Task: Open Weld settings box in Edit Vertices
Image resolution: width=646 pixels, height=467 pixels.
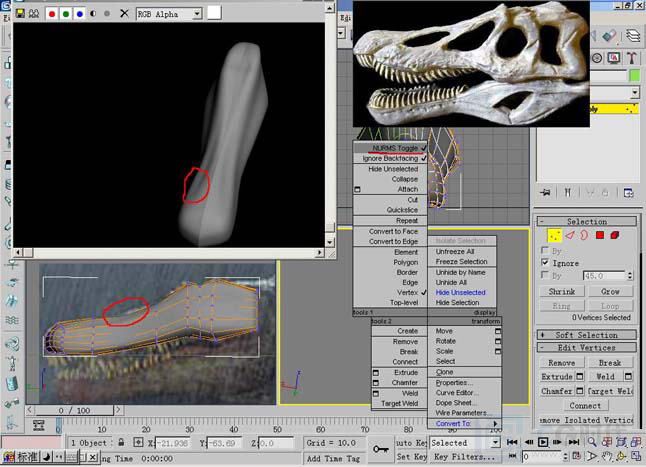Action: 628,376
